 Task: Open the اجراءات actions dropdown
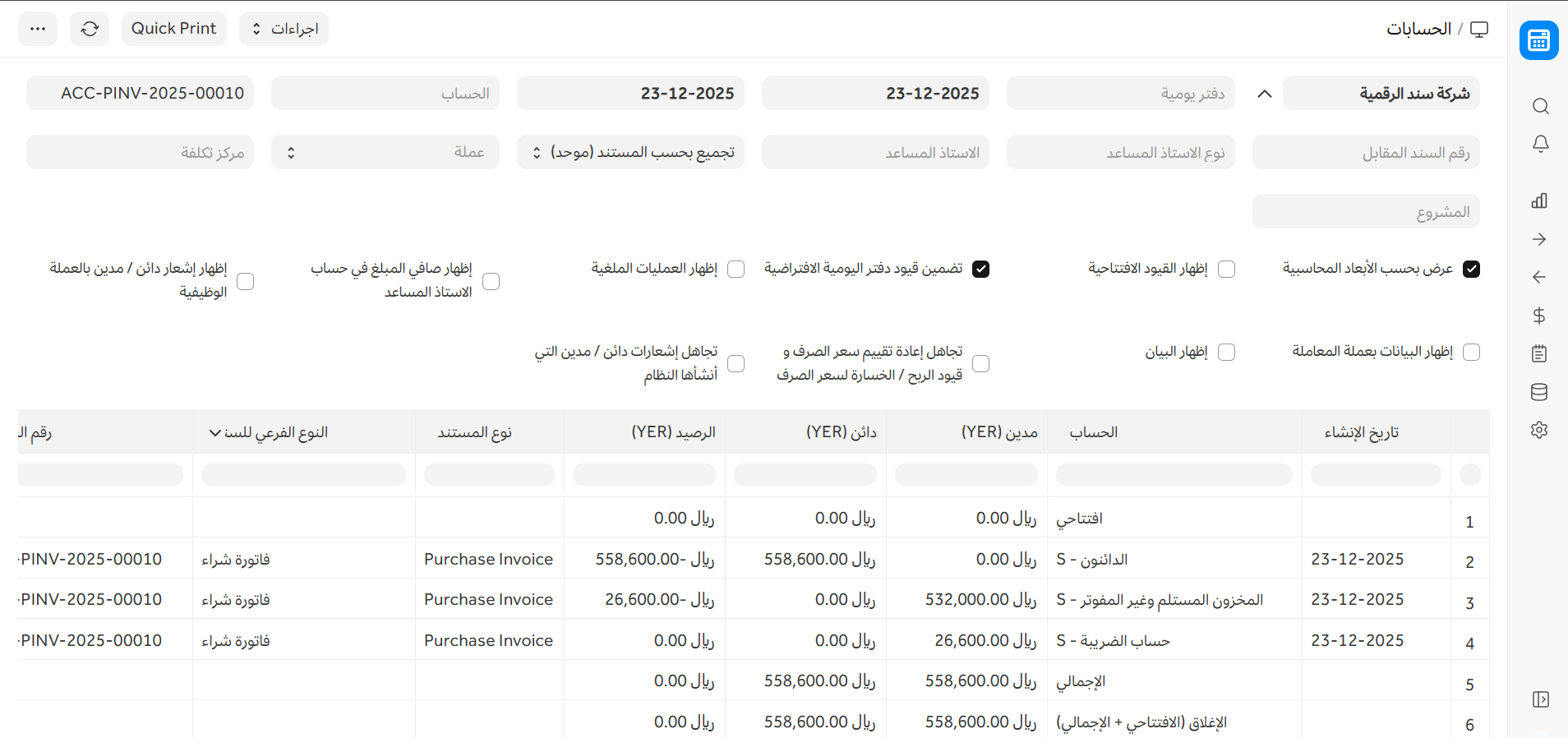[284, 29]
